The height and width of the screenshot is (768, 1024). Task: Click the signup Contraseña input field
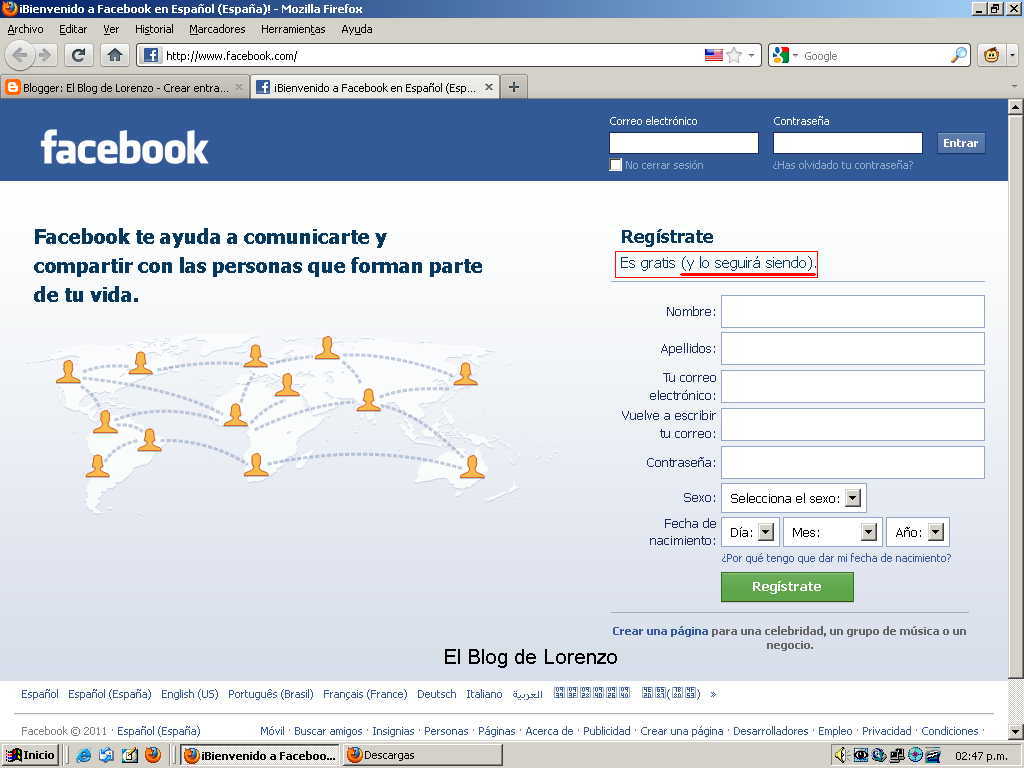coord(853,462)
